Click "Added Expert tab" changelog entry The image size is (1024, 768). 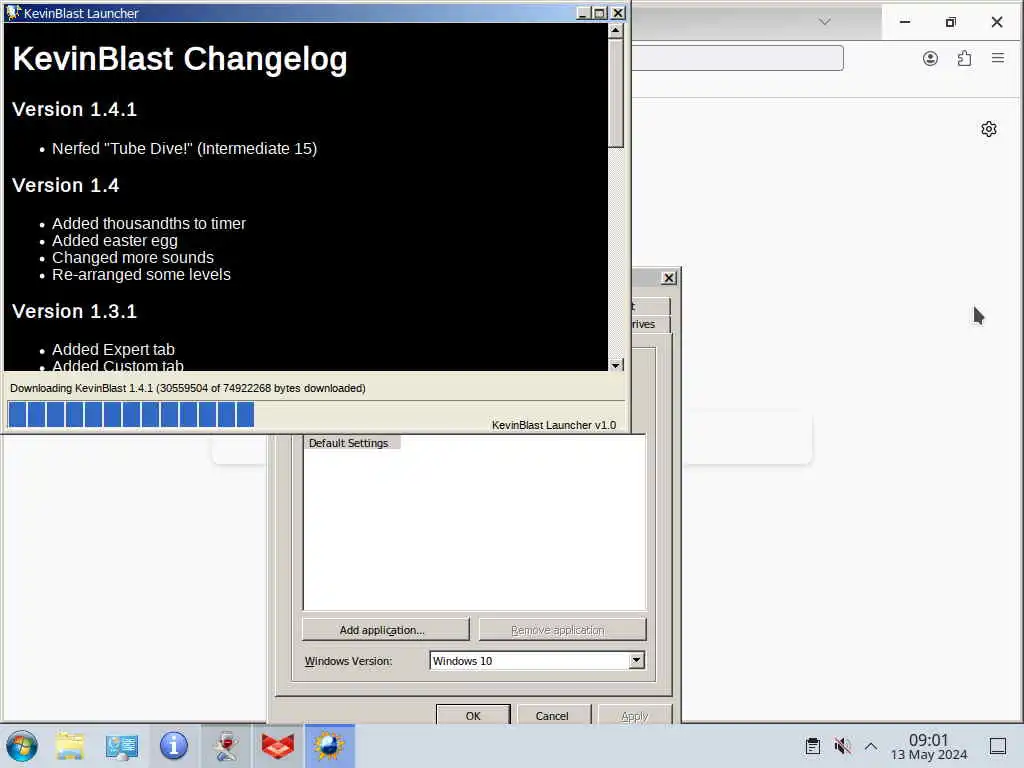coord(114,349)
